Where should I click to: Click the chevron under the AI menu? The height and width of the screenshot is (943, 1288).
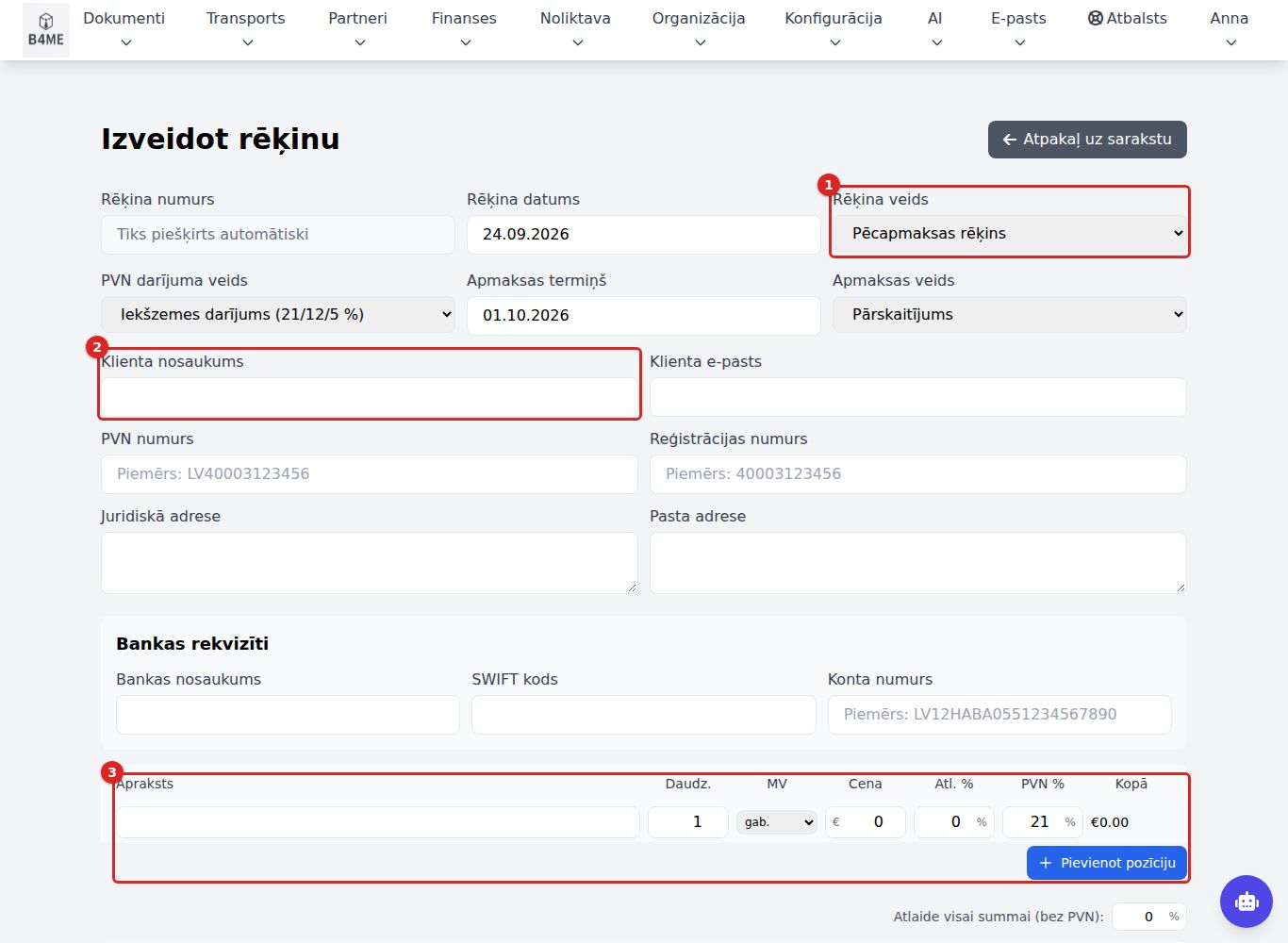coord(936,42)
